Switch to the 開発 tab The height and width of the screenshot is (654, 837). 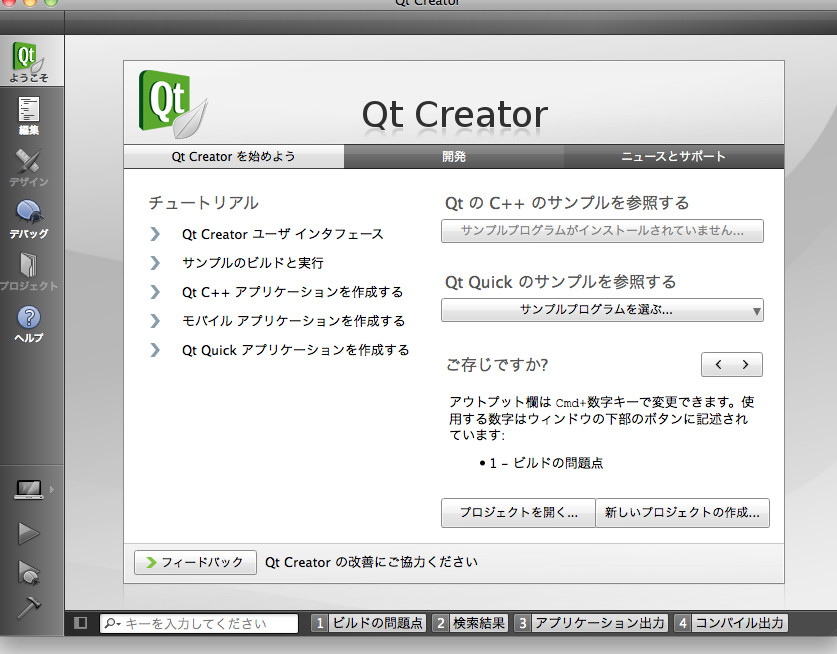coord(454,156)
